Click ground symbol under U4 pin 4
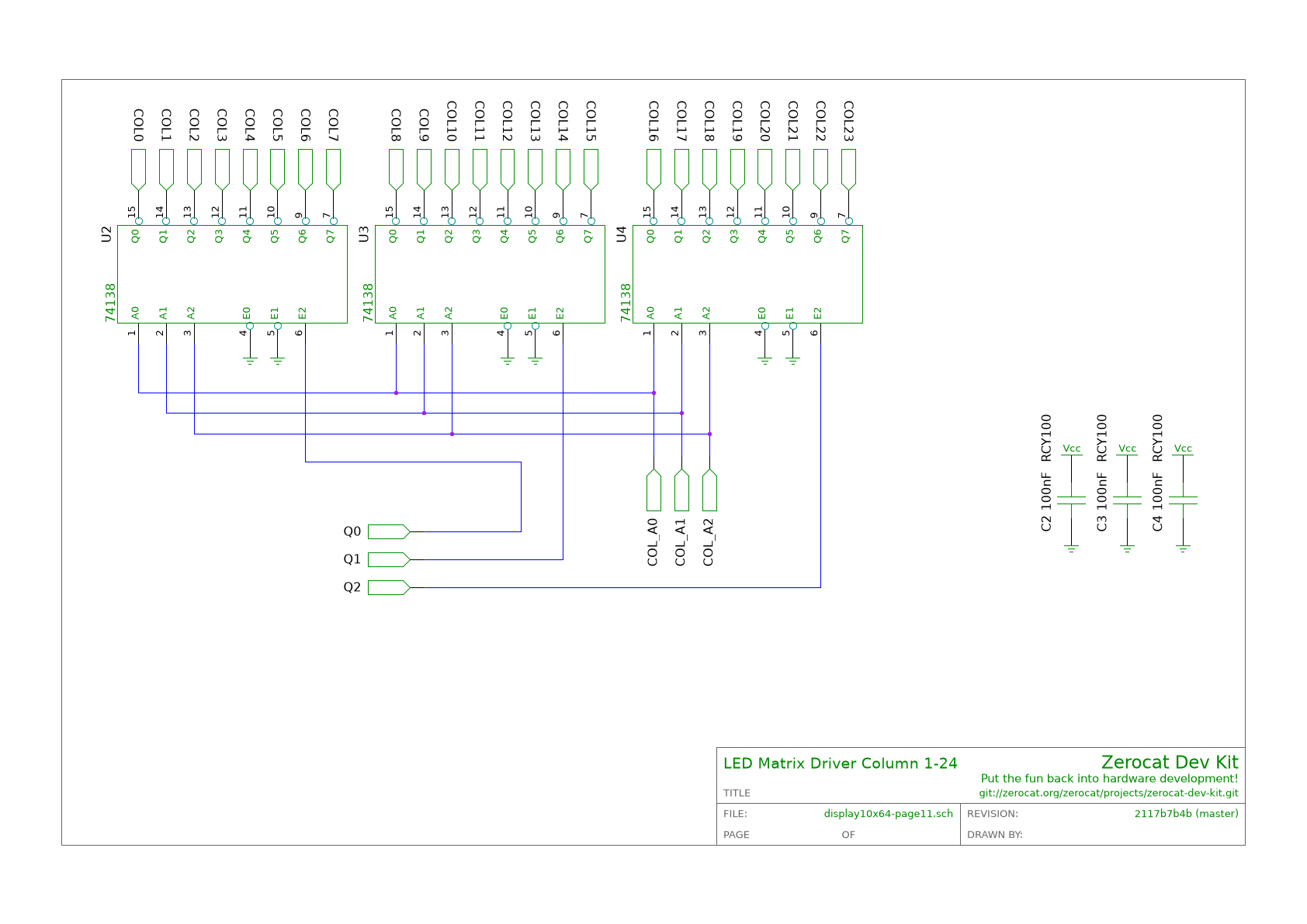The height and width of the screenshot is (924, 1307). [x=764, y=361]
